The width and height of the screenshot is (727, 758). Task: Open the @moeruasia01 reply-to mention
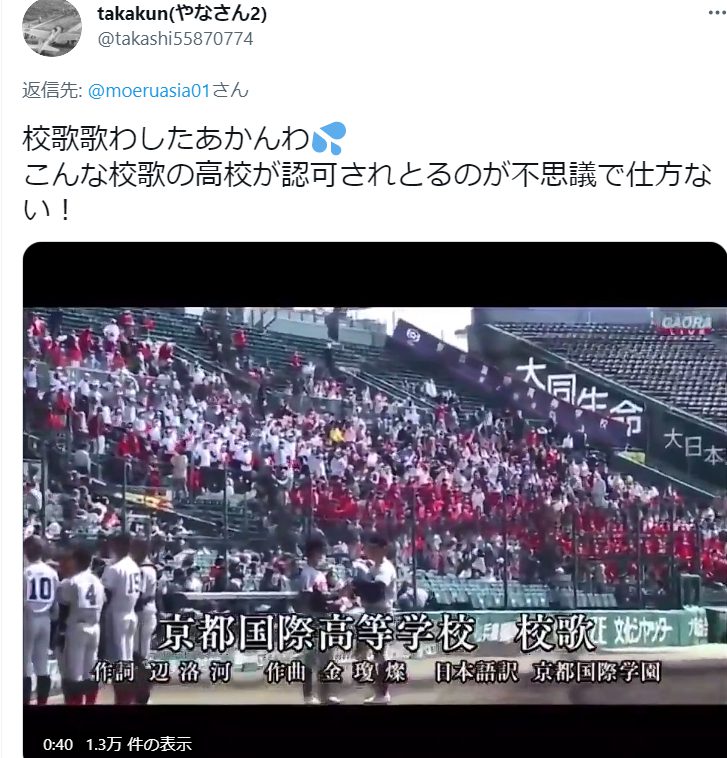coord(149,91)
